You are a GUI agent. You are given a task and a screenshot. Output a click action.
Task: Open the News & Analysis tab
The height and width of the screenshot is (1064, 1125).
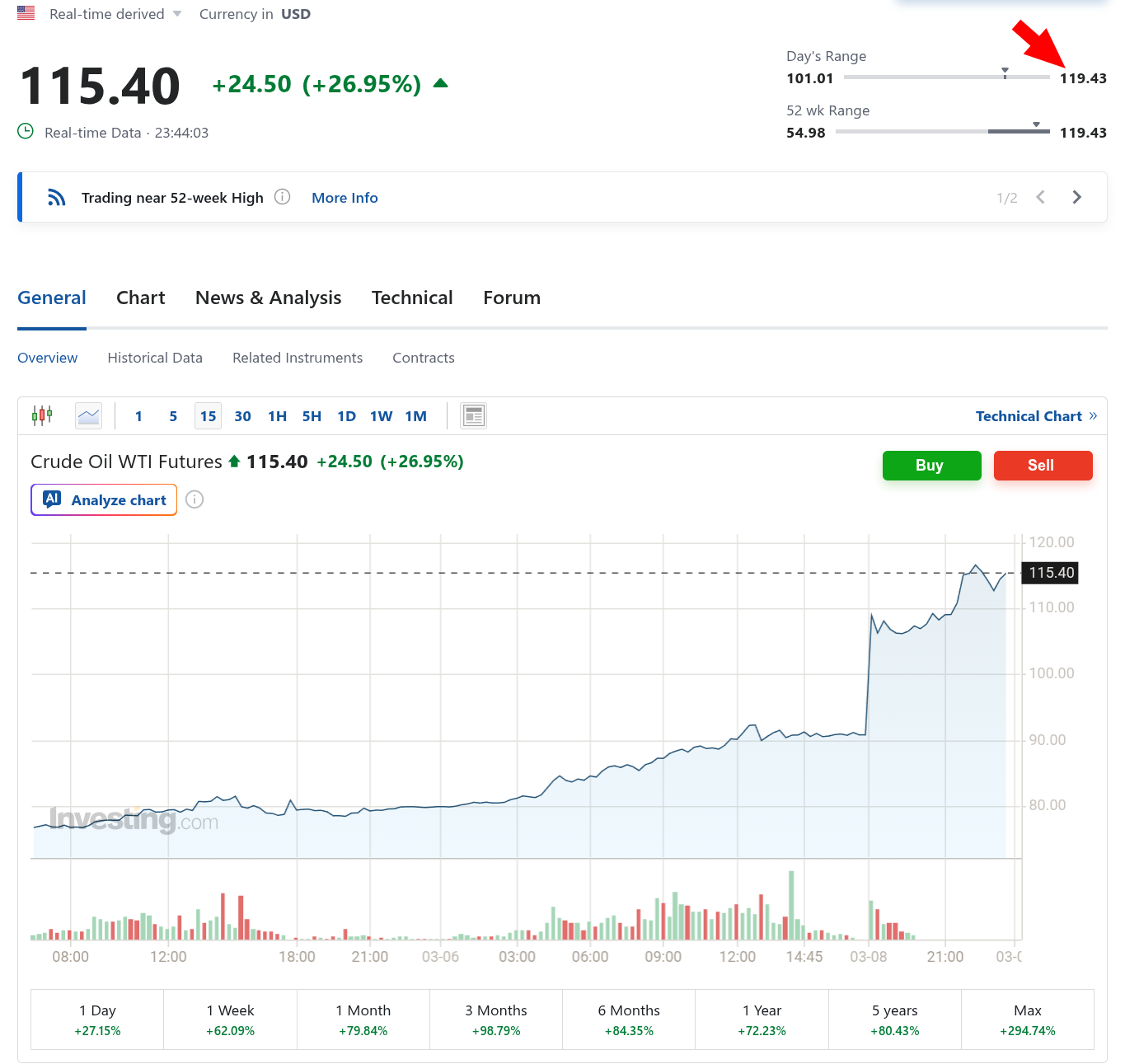269,298
